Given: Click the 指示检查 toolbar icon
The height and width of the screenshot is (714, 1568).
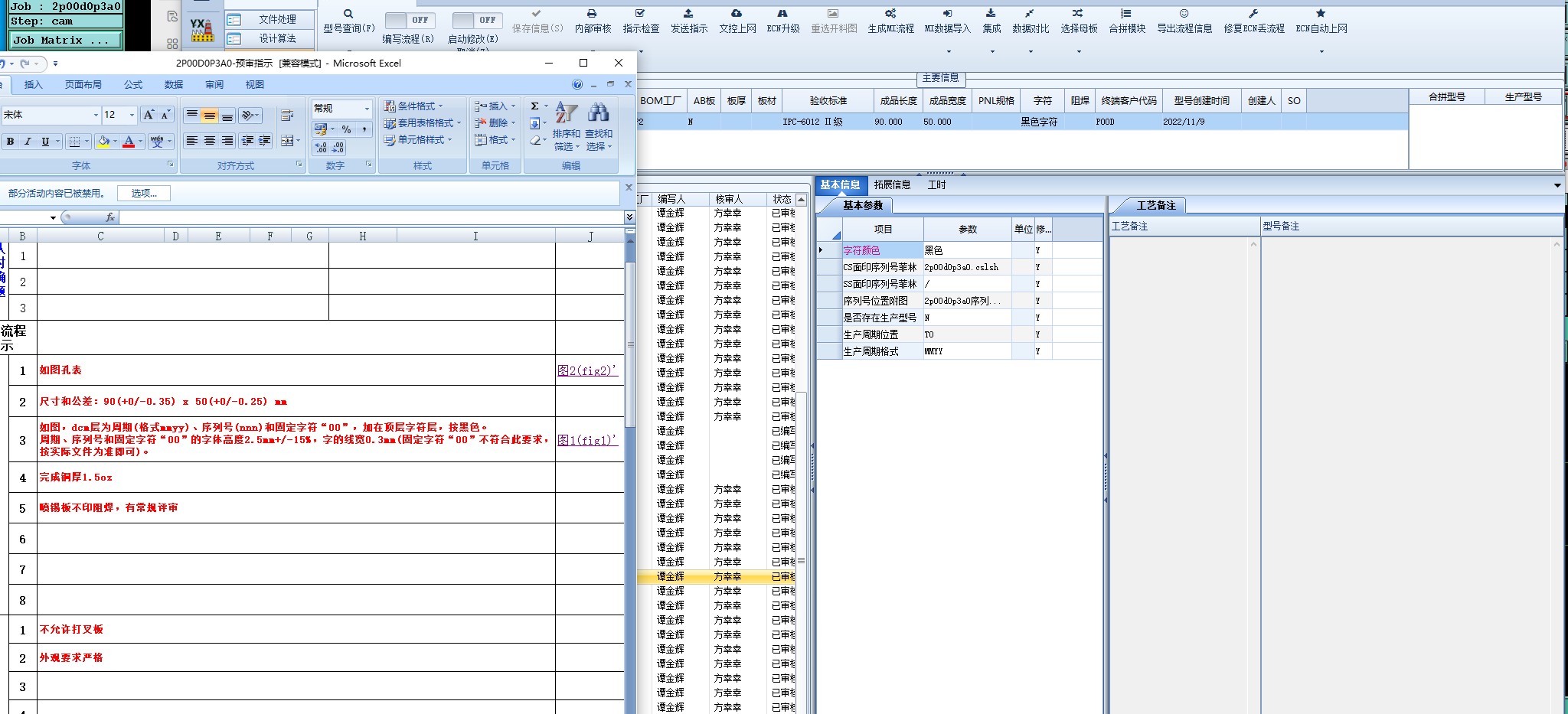Looking at the screenshot, I should [x=640, y=14].
